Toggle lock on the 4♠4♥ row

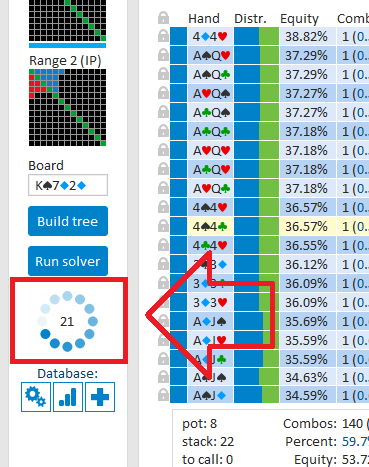[x=163, y=207]
